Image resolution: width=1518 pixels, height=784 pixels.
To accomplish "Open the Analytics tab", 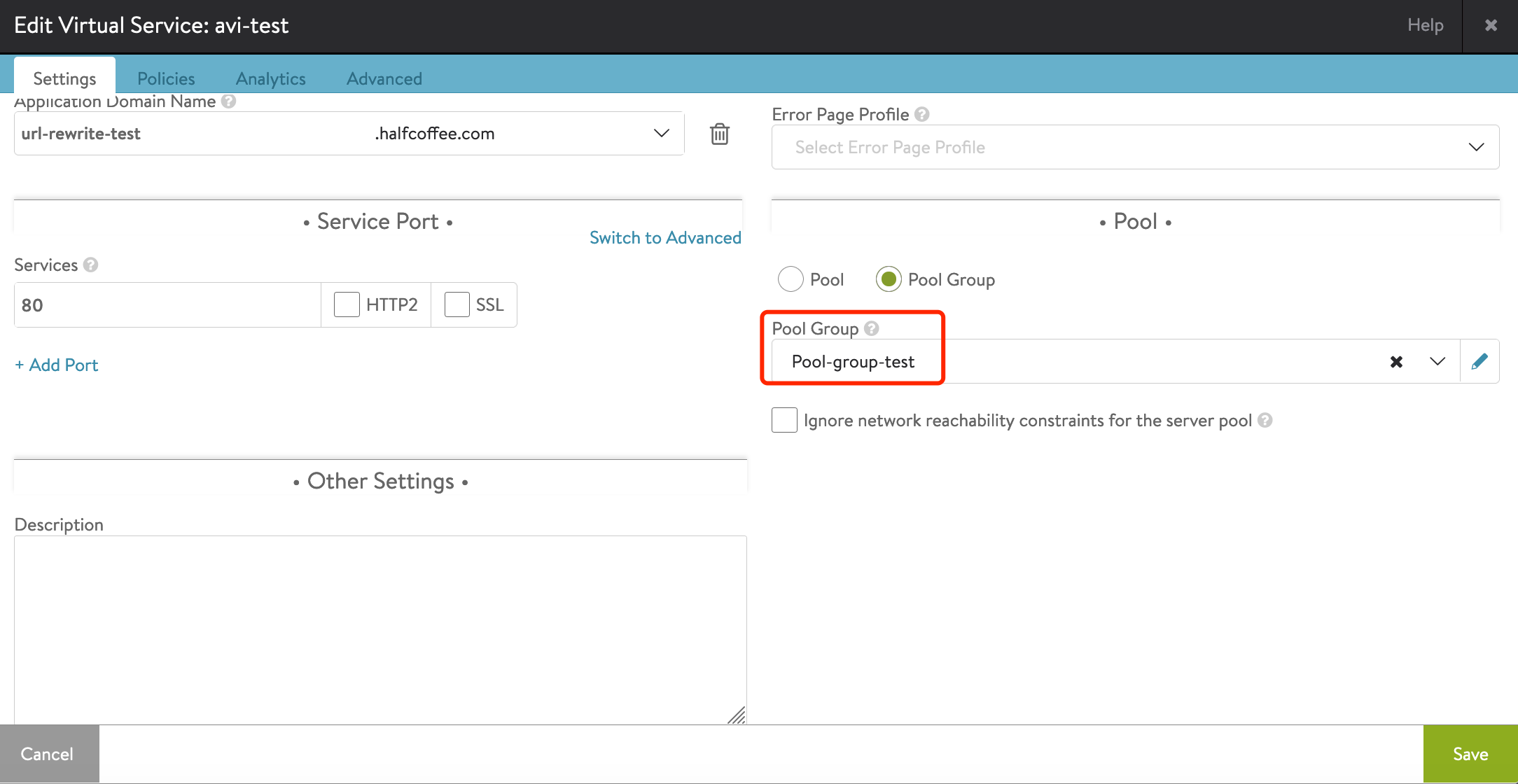I will (x=270, y=78).
